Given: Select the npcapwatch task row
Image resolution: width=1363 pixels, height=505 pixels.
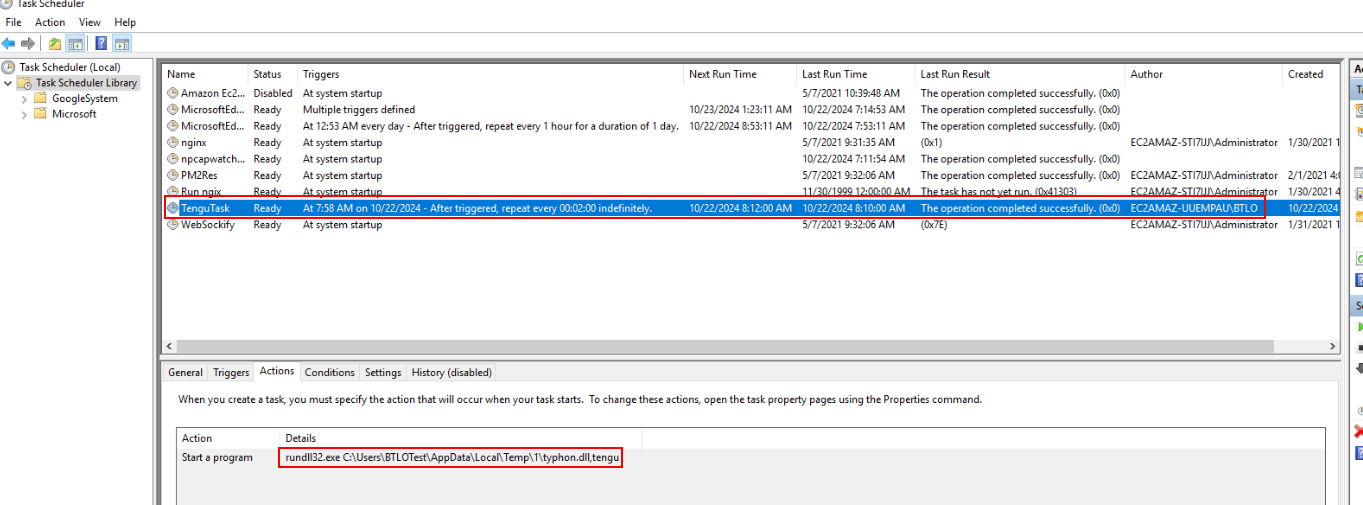Looking at the screenshot, I should pos(751,159).
